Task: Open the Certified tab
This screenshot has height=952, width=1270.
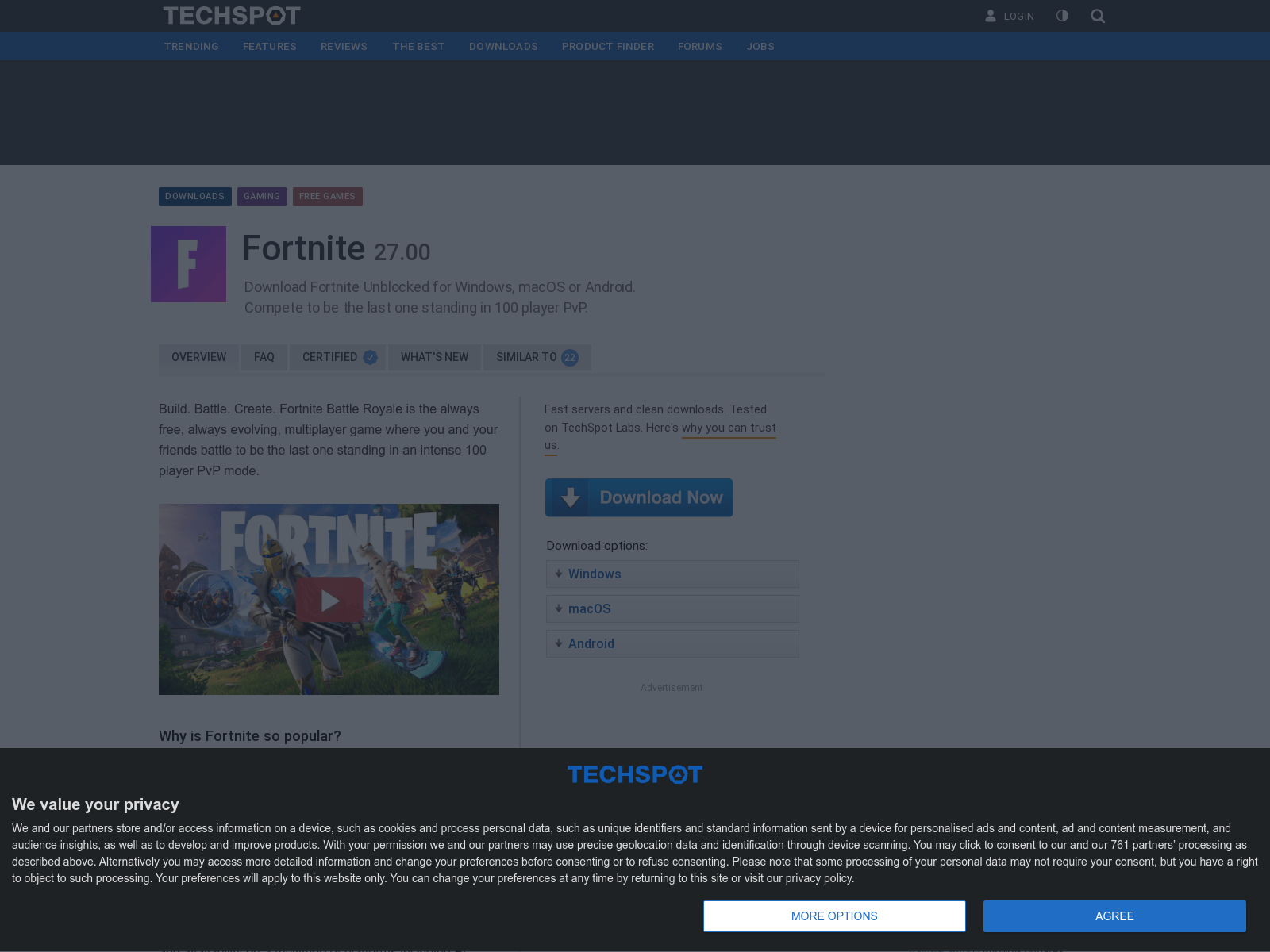Action: [x=338, y=357]
